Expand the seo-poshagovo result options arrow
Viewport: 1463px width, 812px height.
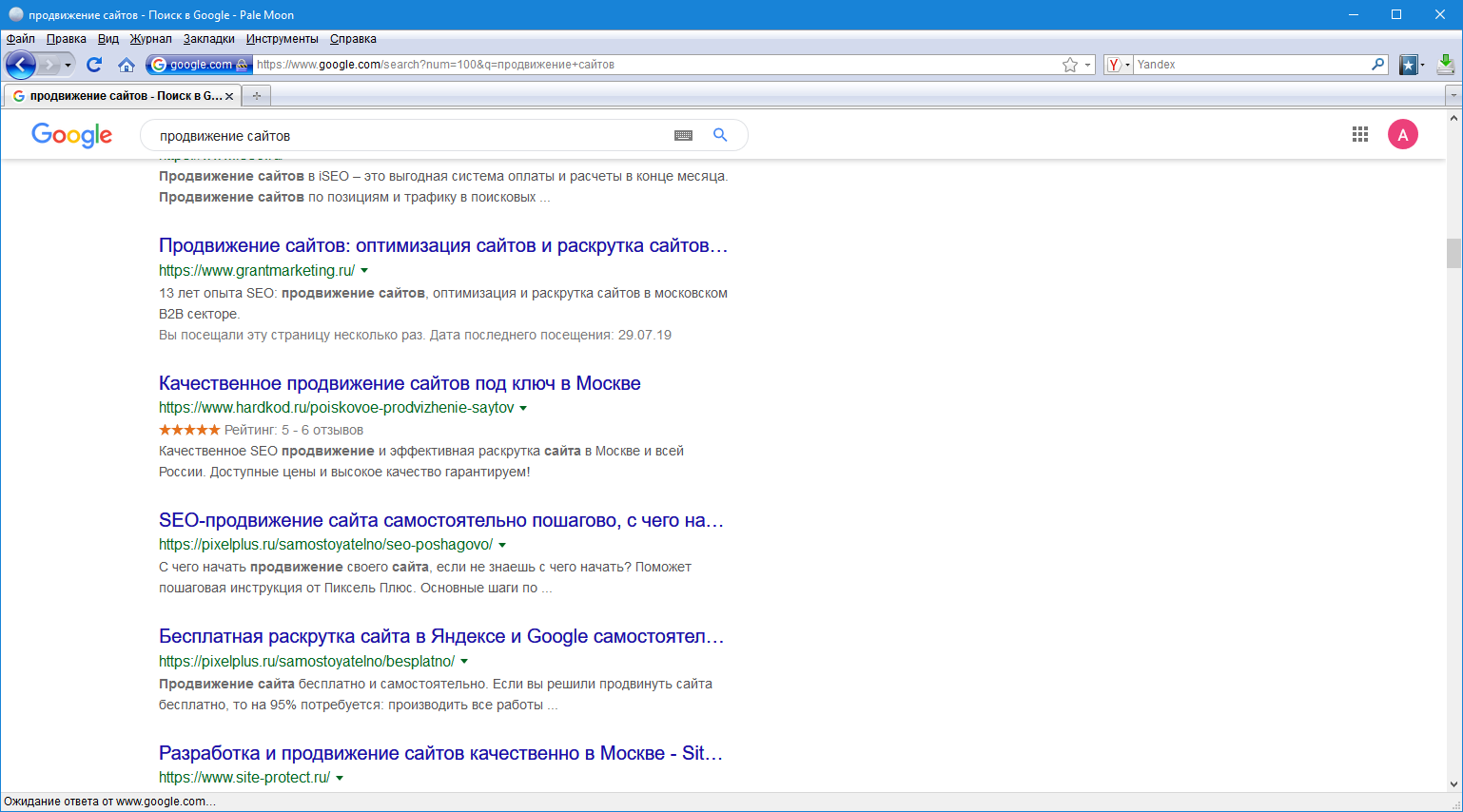click(x=502, y=546)
